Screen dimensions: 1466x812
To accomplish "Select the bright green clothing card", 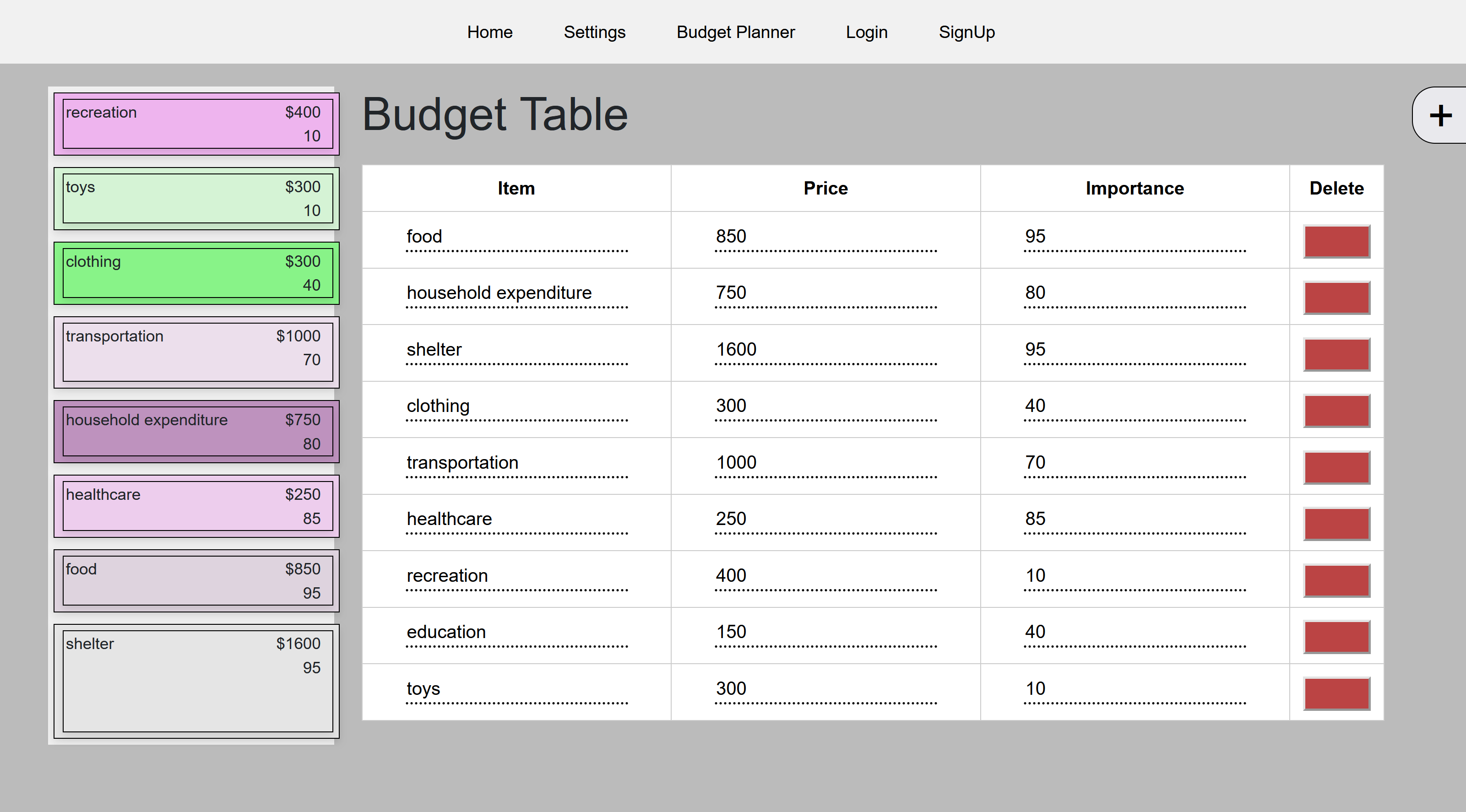I will [x=197, y=273].
